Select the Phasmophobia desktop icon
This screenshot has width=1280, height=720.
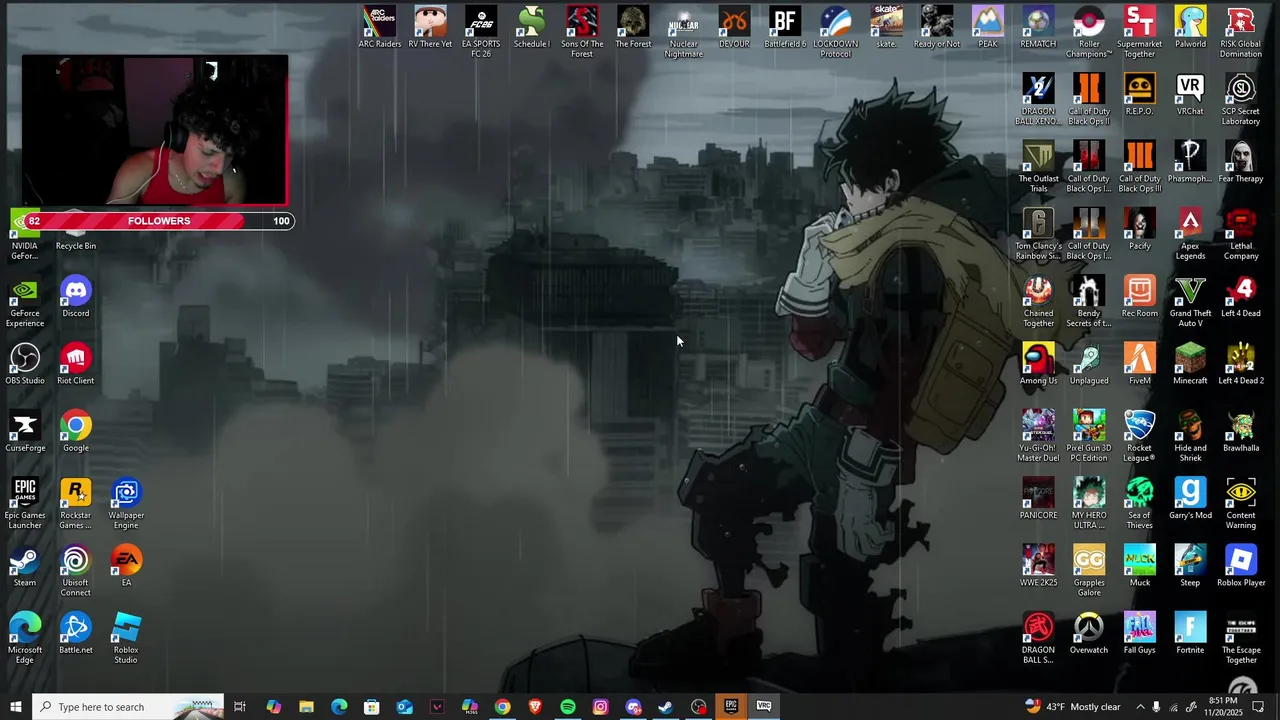[x=1190, y=162]
